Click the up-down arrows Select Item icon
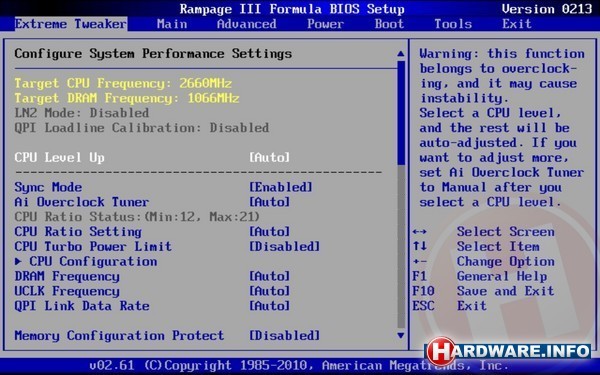 (x=419, y=246)
